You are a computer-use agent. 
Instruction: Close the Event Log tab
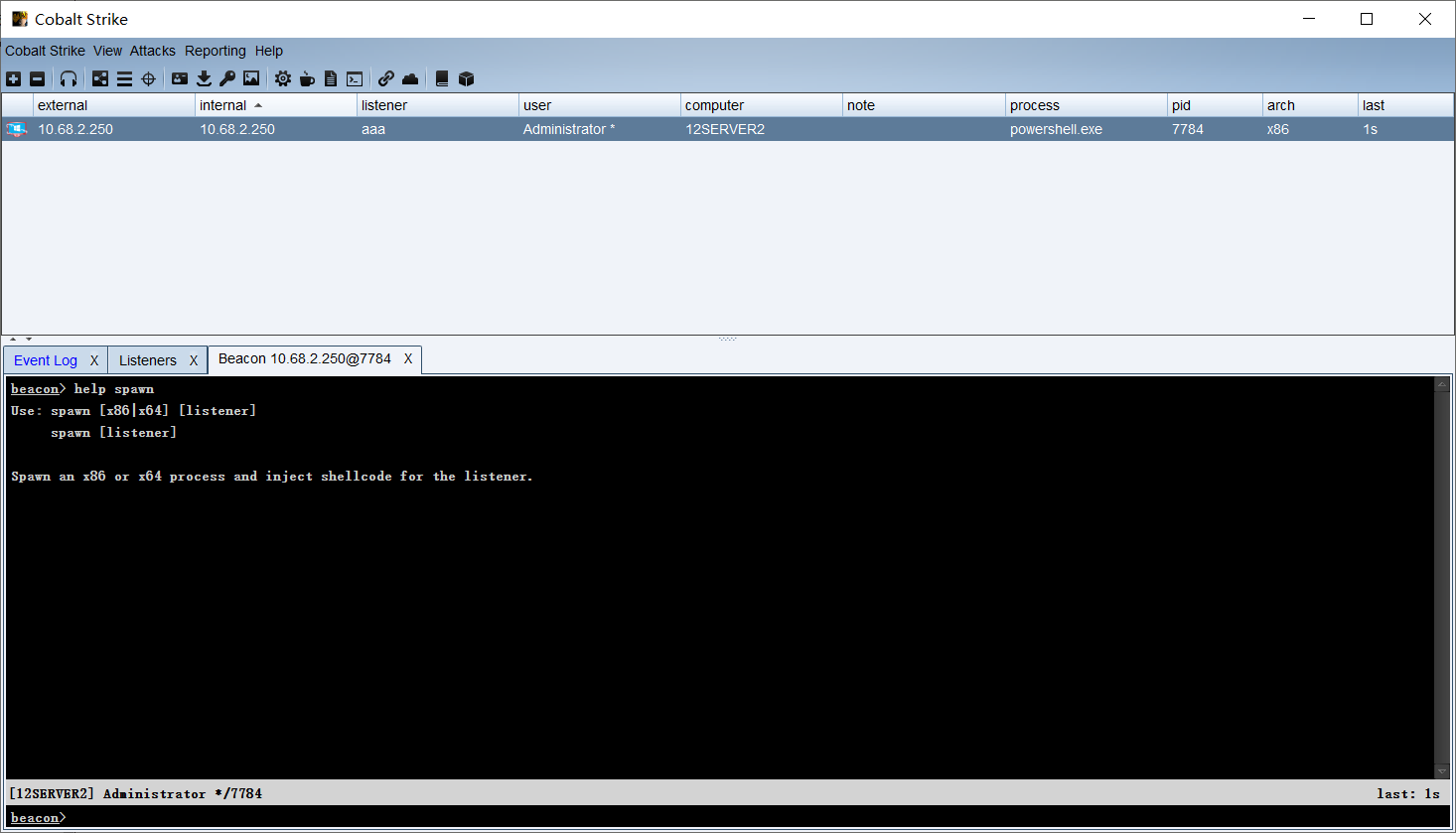point(94,360)
